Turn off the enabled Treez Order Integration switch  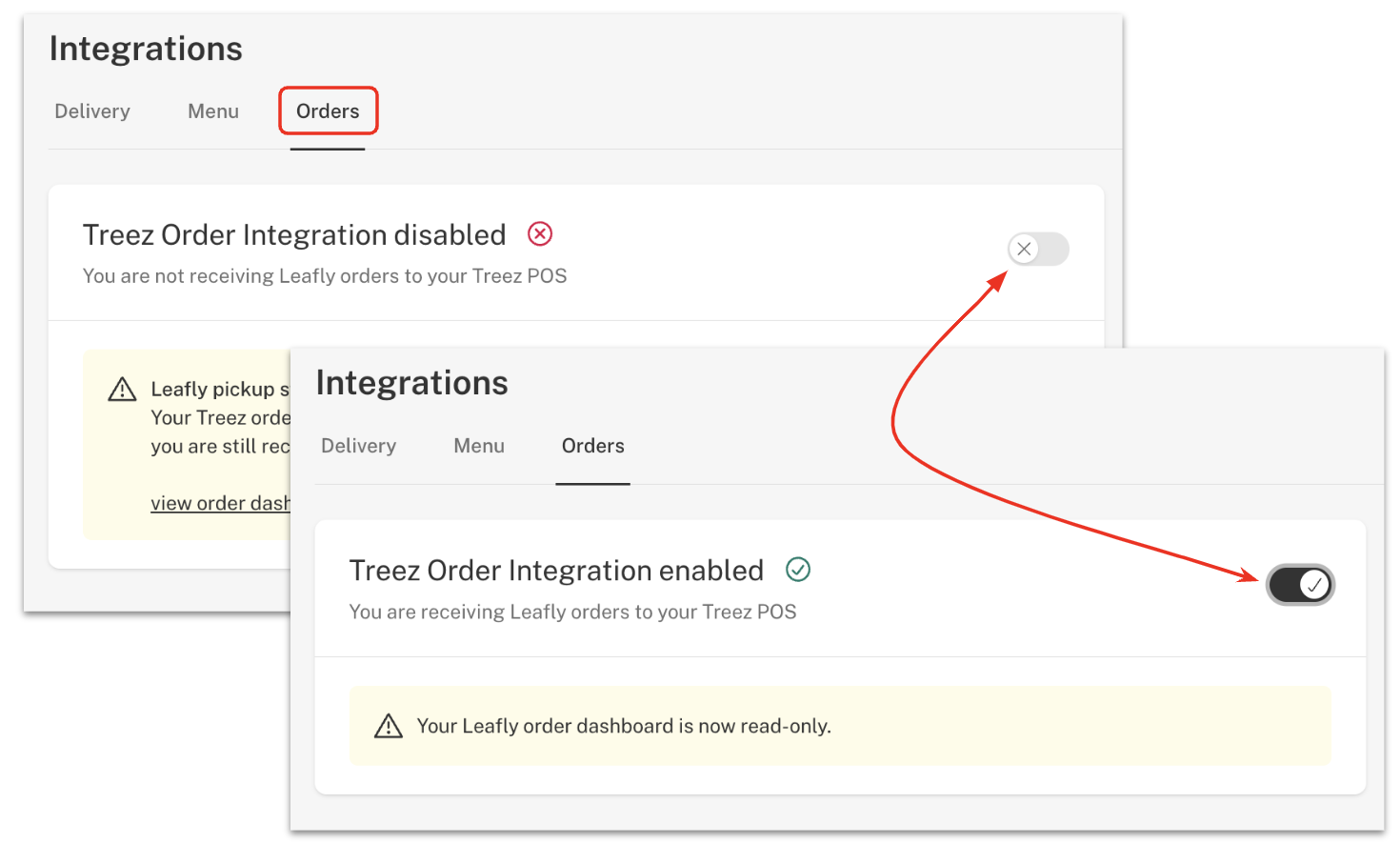click(x=1300, y=584)
